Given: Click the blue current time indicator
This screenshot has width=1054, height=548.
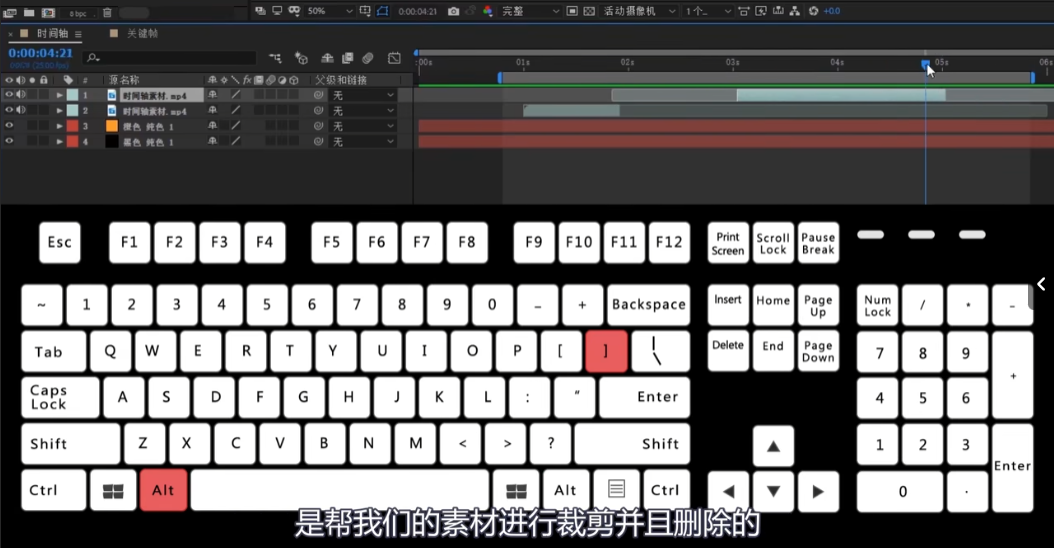Looking at the screenshot, I should click(925, 63).
